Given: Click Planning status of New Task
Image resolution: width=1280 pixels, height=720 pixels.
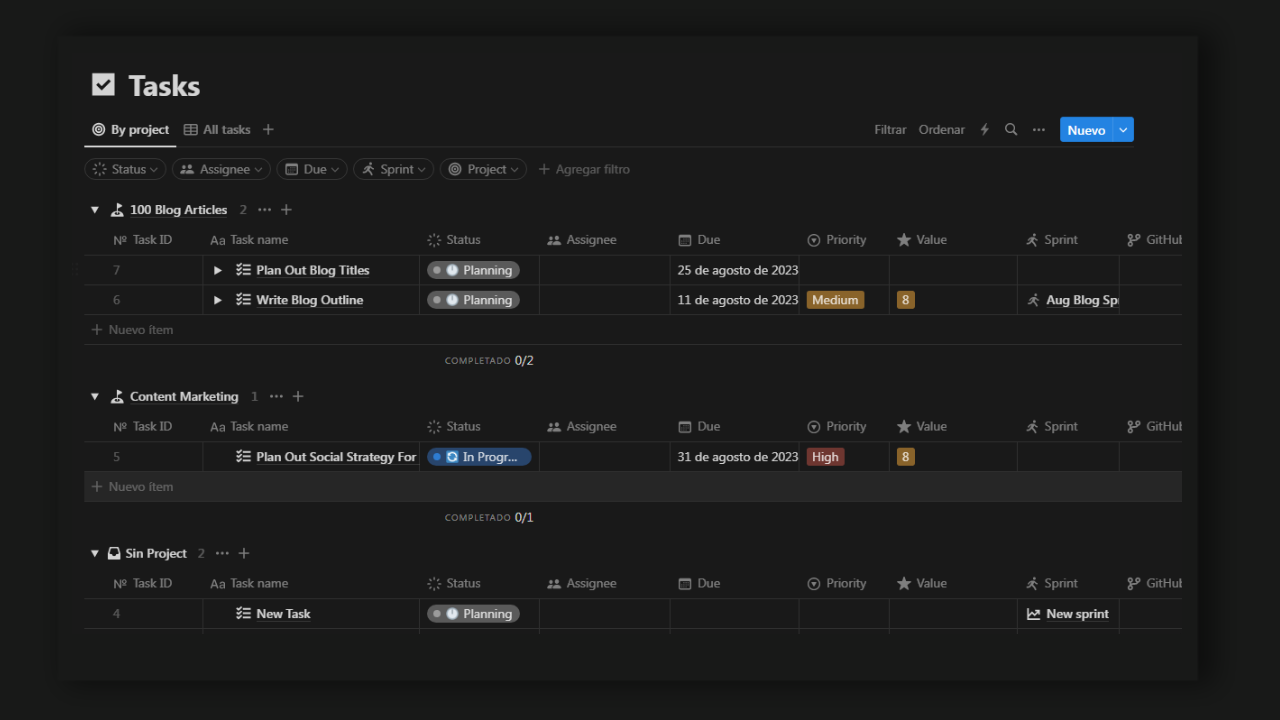Looking at the screenshot, I should pyautogui.click(x=473, y=614).
